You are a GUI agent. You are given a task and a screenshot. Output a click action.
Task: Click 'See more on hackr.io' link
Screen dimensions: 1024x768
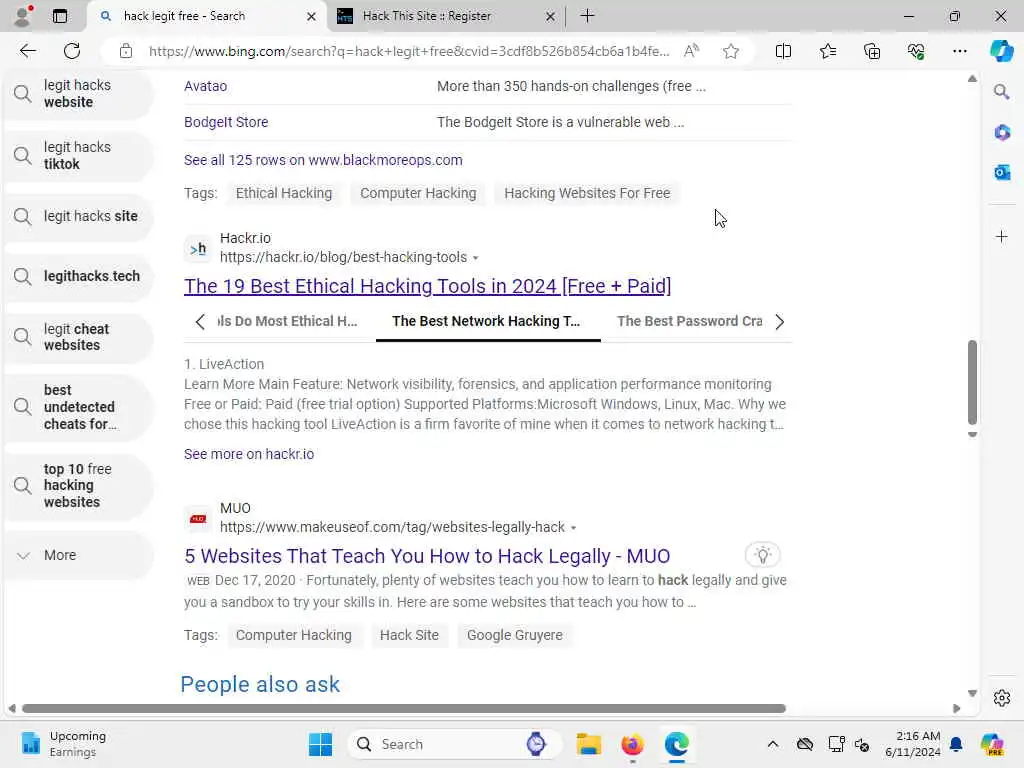[249, 454]
